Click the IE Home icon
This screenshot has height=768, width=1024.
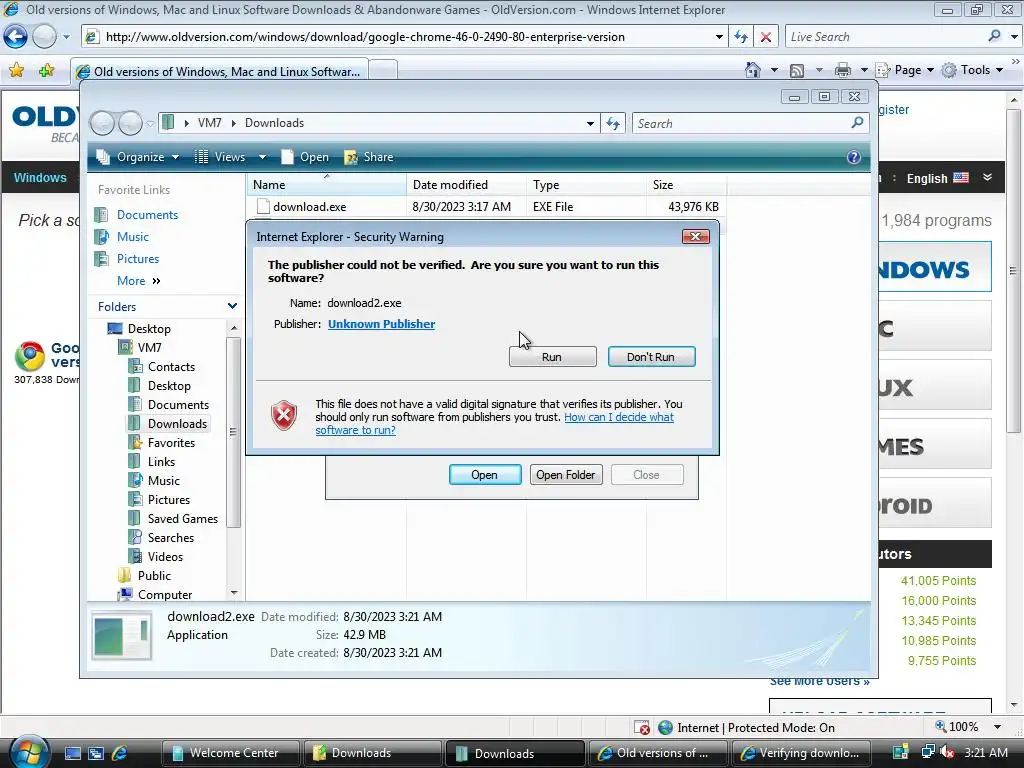(753, 69)
